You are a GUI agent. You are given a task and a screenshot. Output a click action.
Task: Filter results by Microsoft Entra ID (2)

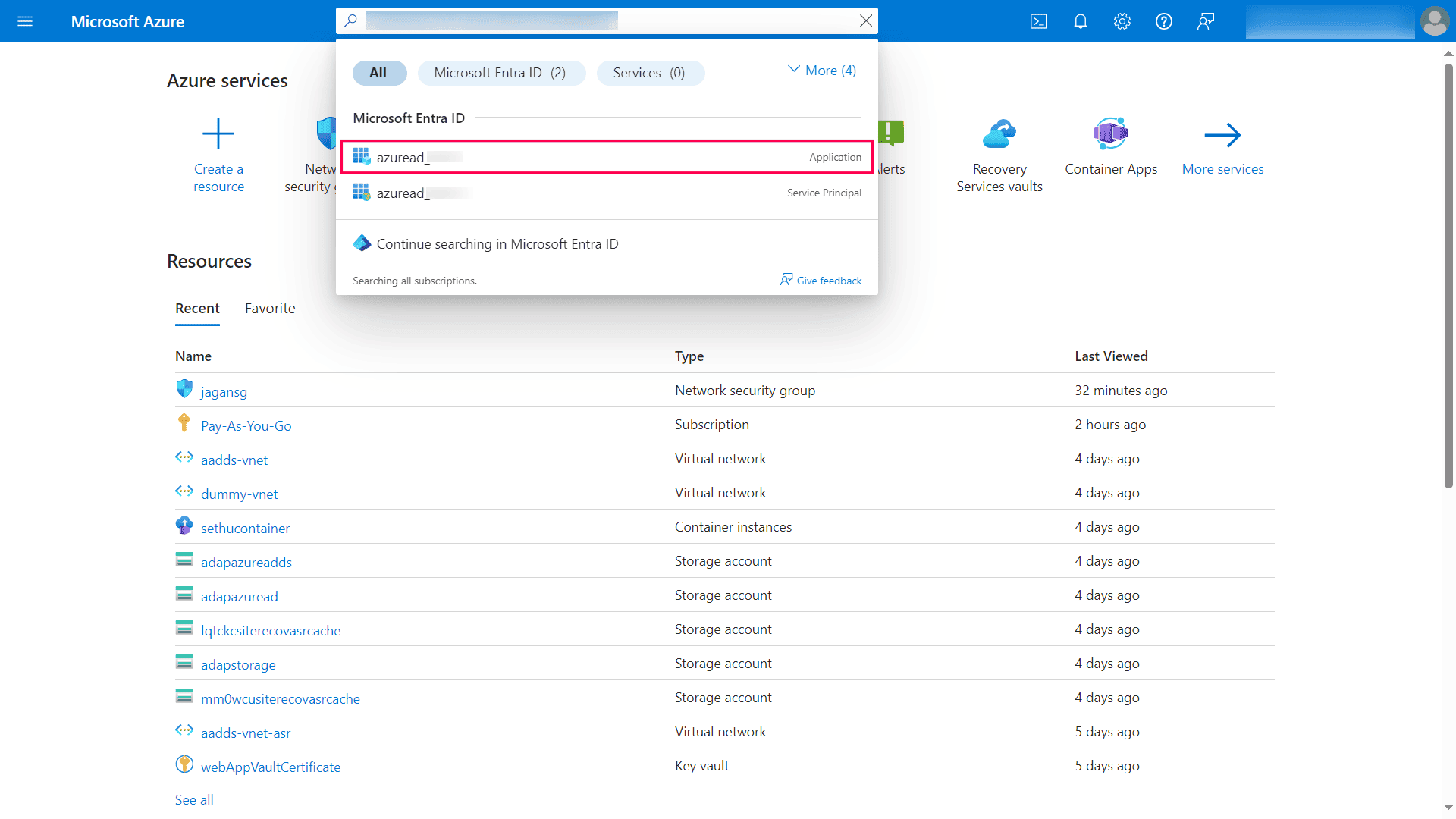(x=501, y=73)
